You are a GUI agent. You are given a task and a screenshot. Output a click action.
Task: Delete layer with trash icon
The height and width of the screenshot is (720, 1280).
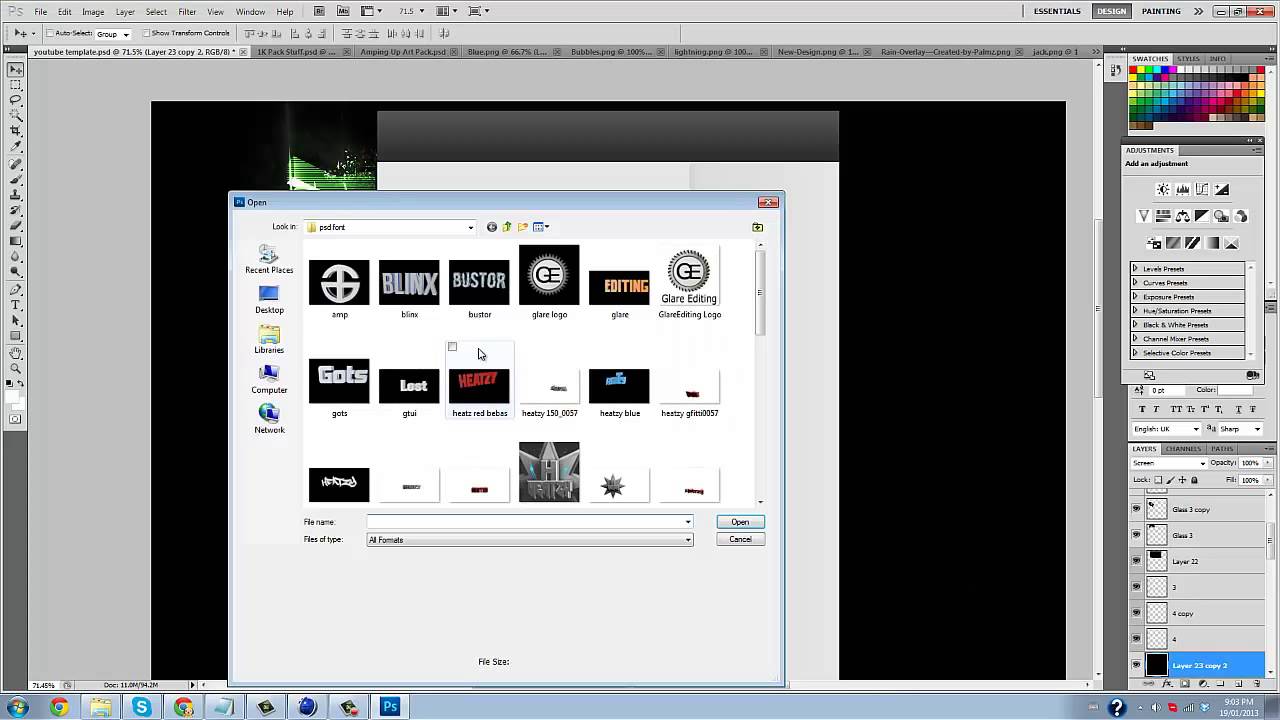coord(1256,684)
